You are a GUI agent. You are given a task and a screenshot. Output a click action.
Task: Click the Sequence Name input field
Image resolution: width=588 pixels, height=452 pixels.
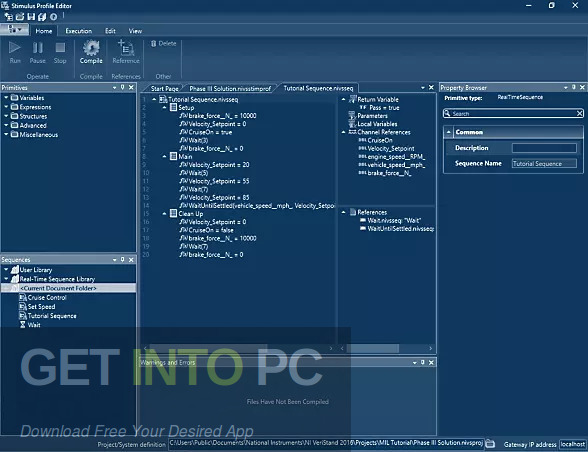pyautogui.click(x=544, y=164)
